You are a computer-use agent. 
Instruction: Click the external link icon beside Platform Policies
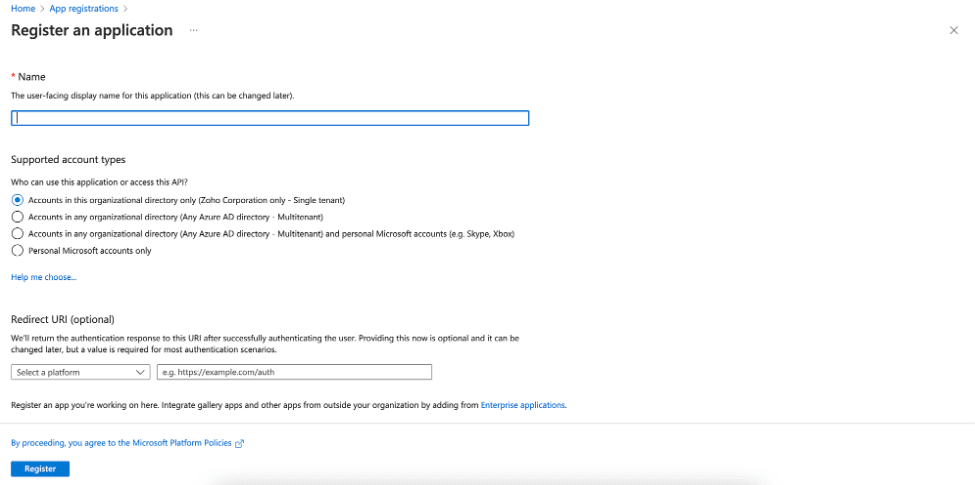[240, 443]
